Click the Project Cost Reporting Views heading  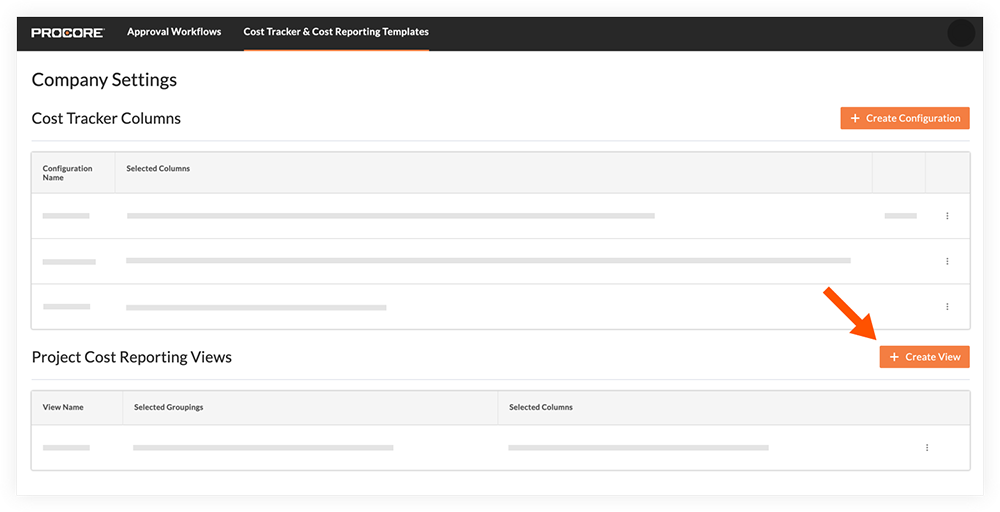click(131, 357)
